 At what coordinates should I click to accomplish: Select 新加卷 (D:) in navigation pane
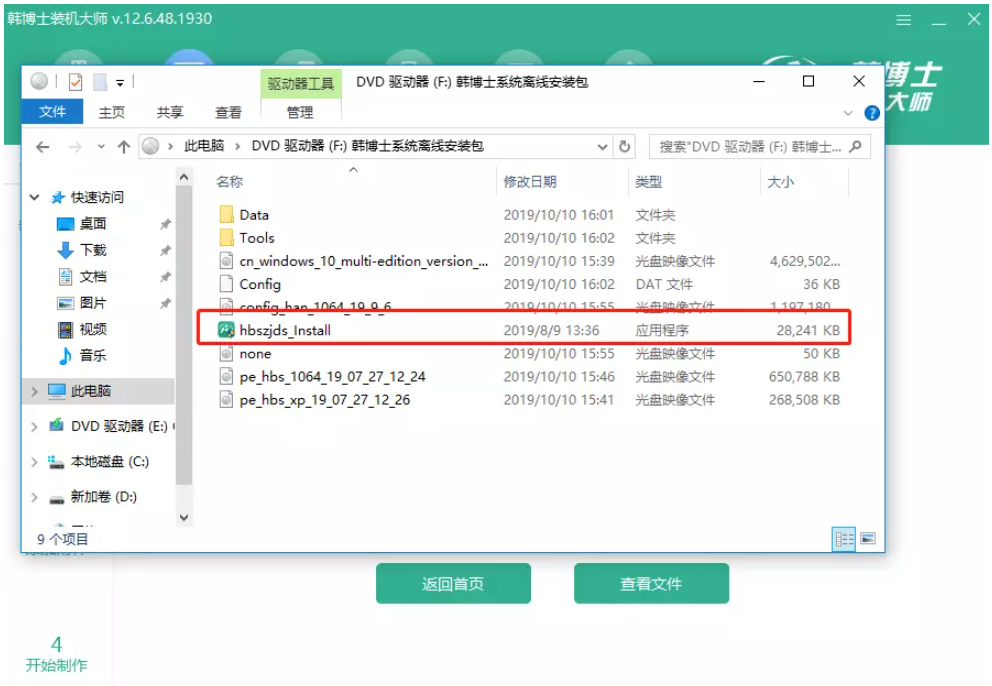[x=103, y=497]
